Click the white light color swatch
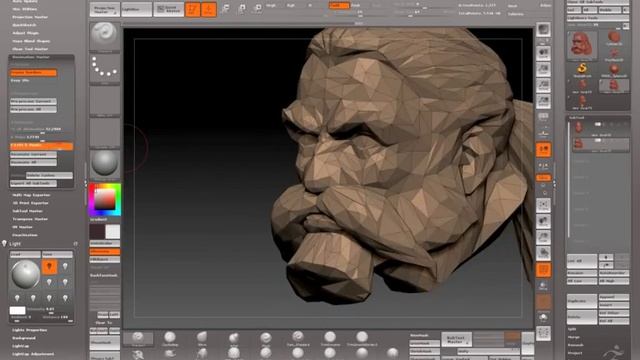The image size is (640, 360). point(18,311)
